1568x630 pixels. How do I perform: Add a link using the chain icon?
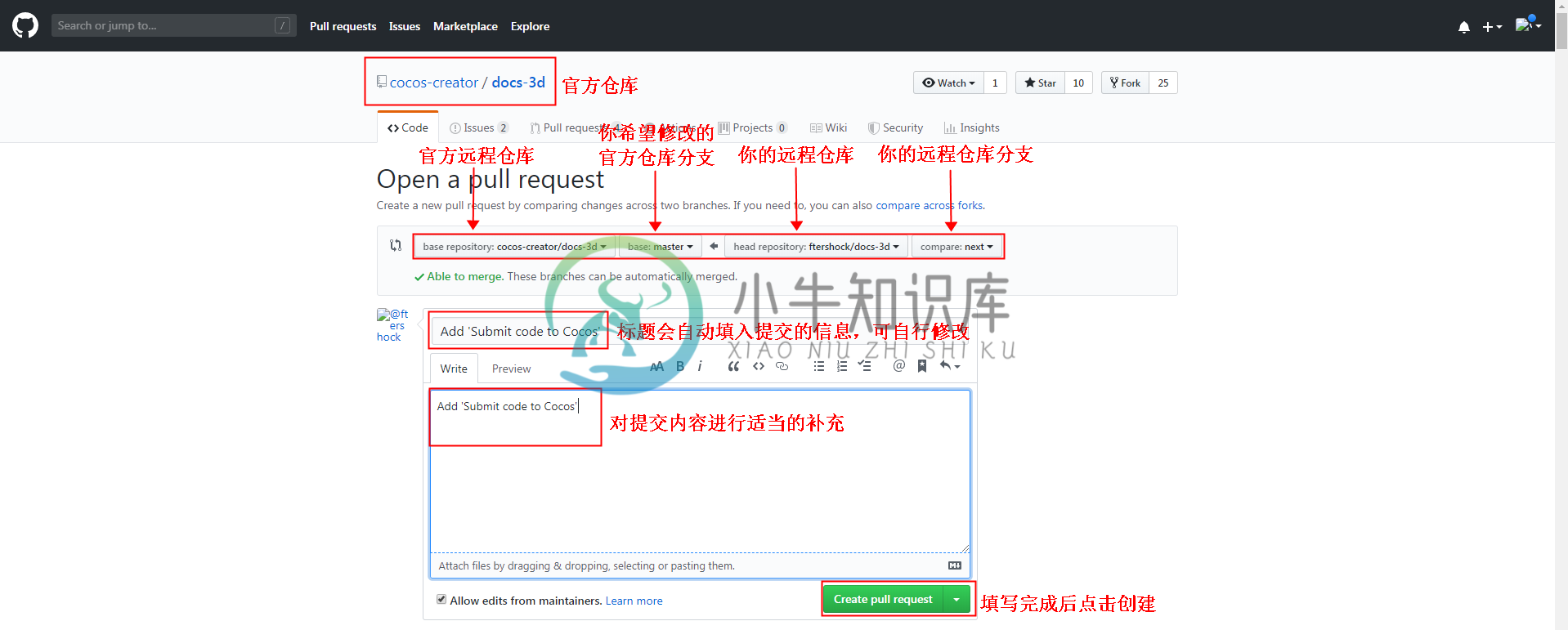click(x=782, y=366)
